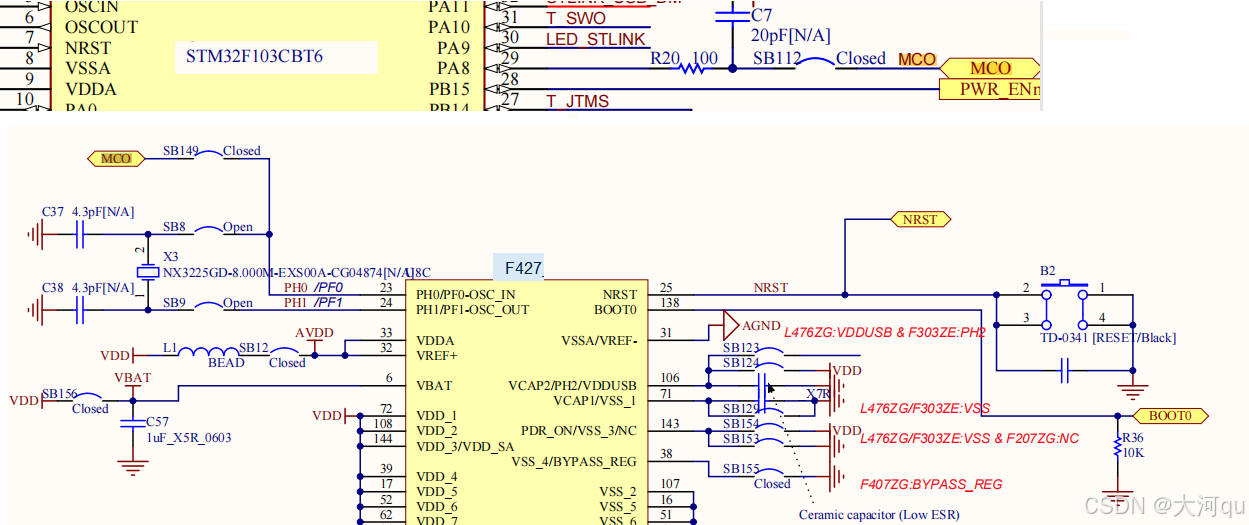Click the AVDD net label
This screenshot has width=1249, height=525.
click(x=315, y=333)
